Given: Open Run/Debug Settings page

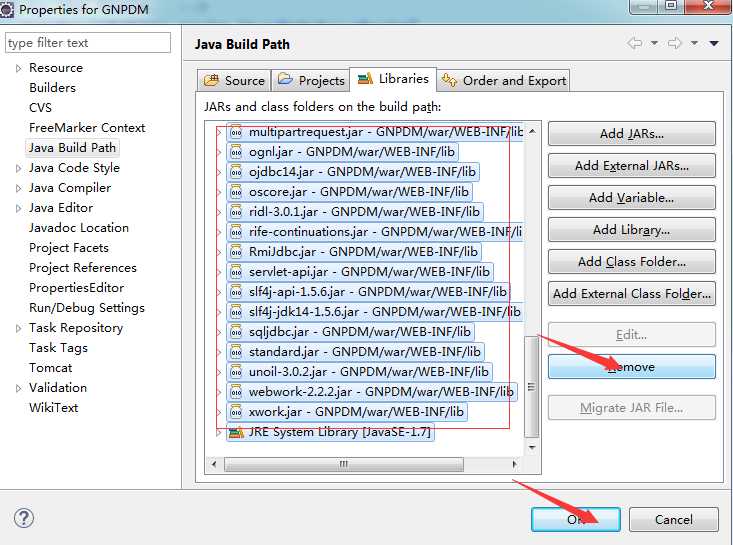Looking at the screenshot, I should [x=87, y=308].
